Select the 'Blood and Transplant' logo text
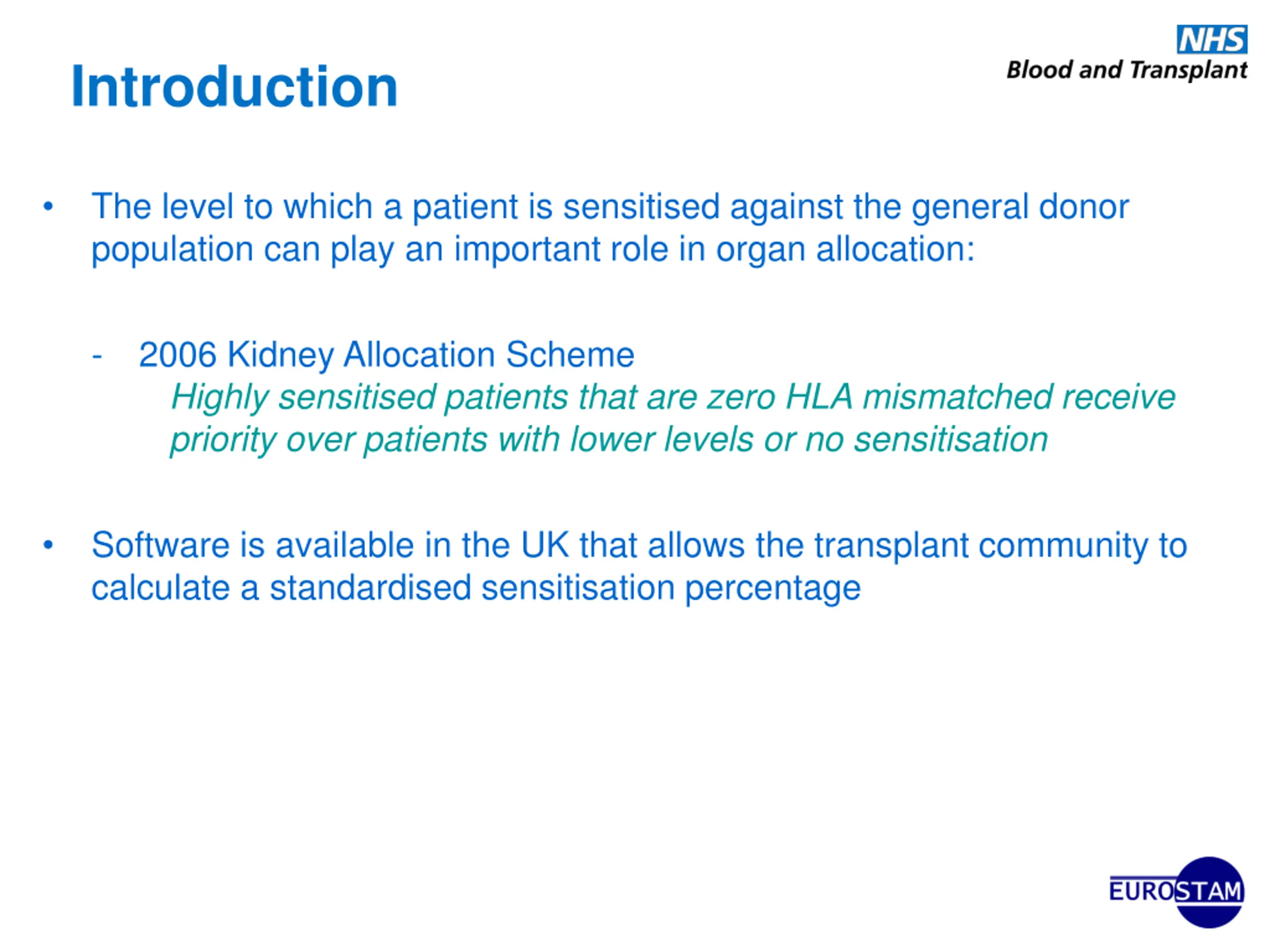The image size is (1270, 952). (x=1127, y=70)
